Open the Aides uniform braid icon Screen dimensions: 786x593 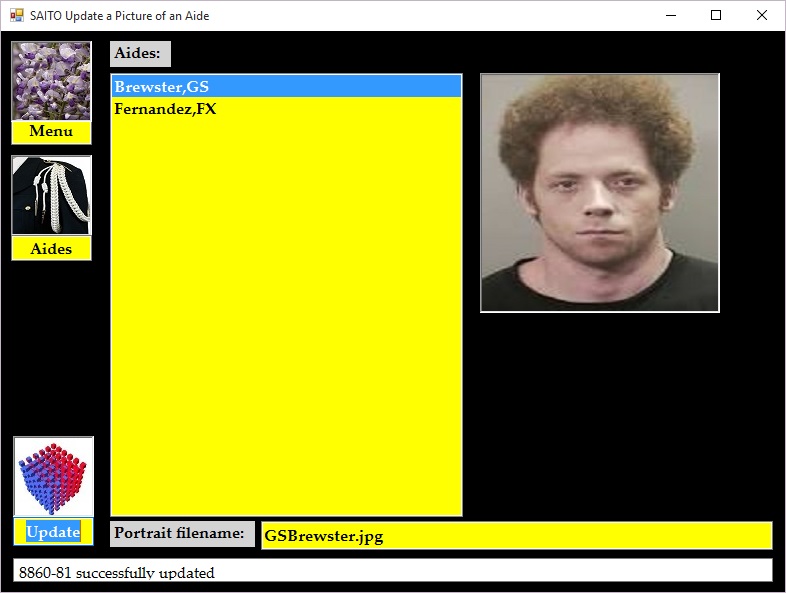point(51,195)
